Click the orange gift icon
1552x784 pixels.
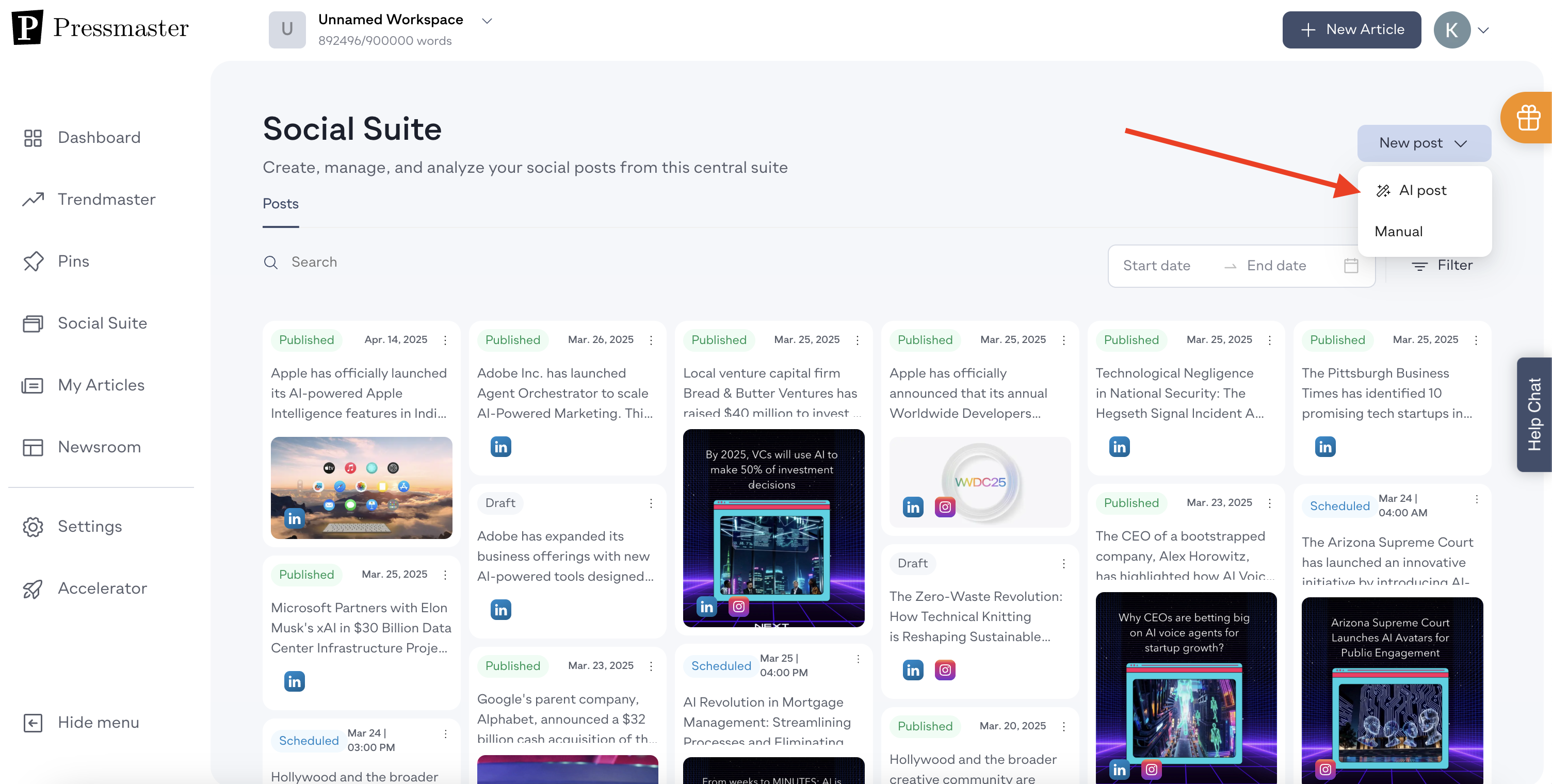[x=1528, y=118]
